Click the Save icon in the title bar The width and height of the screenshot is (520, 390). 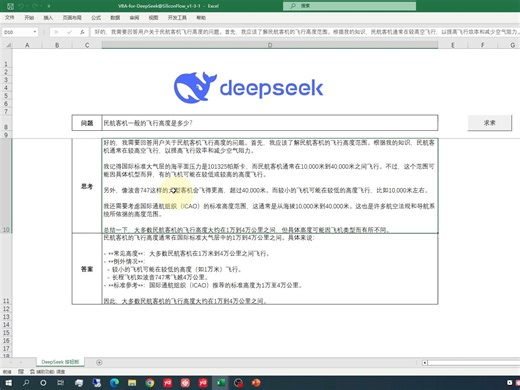click(x=10, y=6)
